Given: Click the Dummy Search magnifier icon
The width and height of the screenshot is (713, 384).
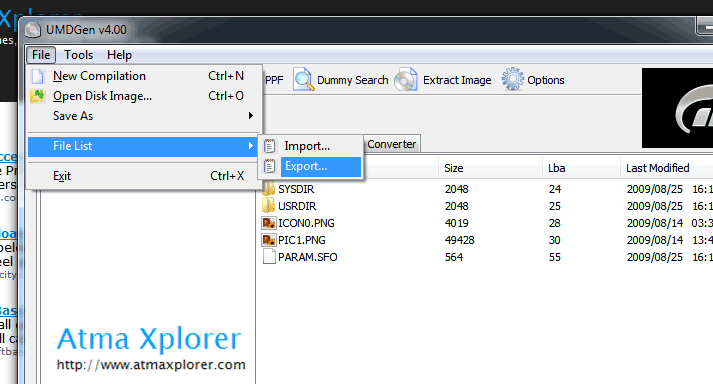Looking at the screenshot, I should [303, 80].
